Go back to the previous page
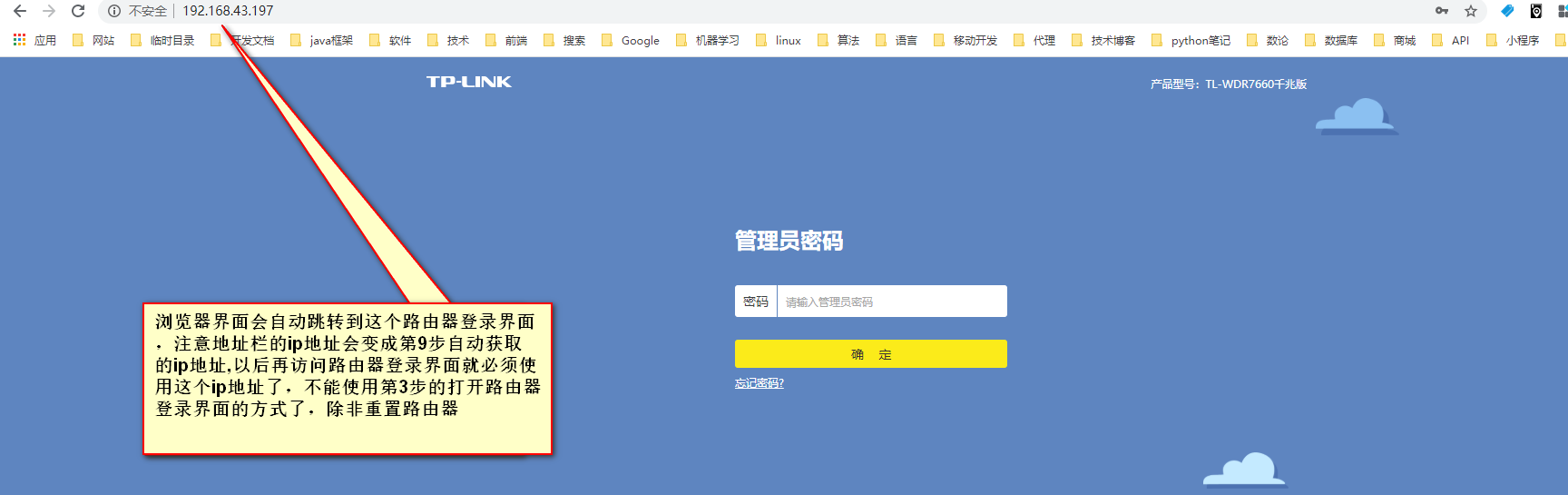Screen dimensions: 1568x495 pyautogui.click(x=20, y=11)
